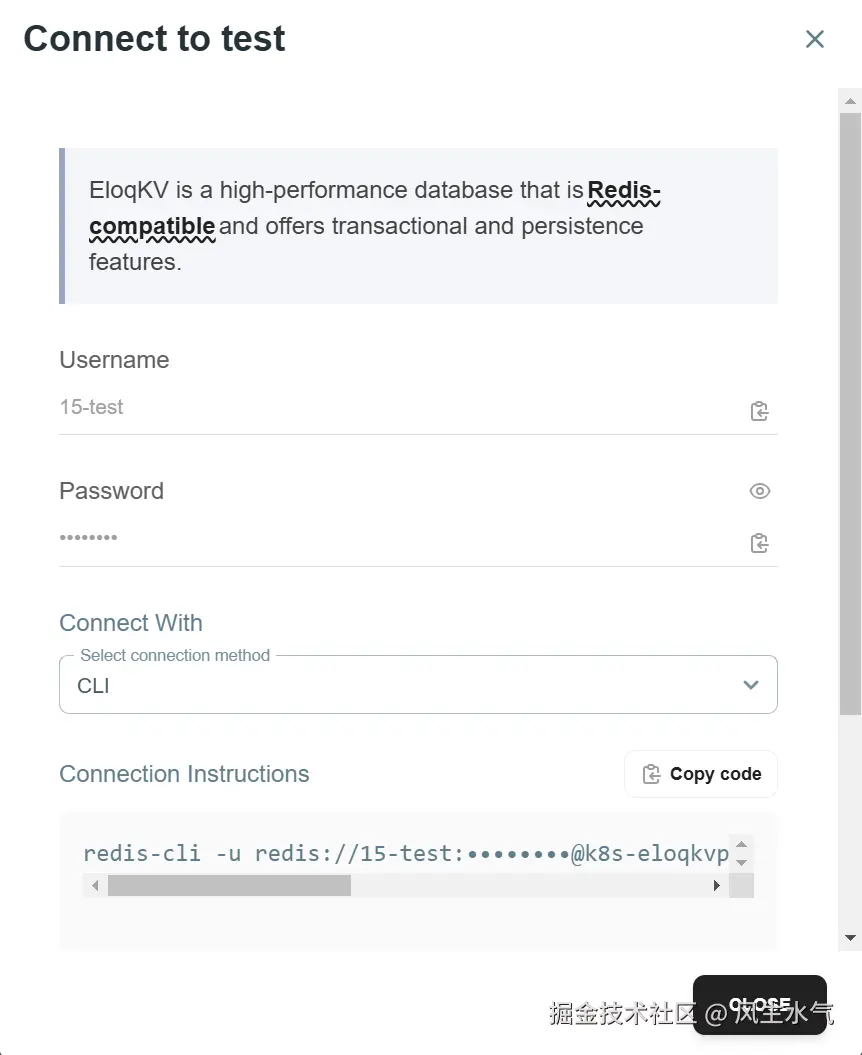Click the Copy code button

click(x=701, y=774)
